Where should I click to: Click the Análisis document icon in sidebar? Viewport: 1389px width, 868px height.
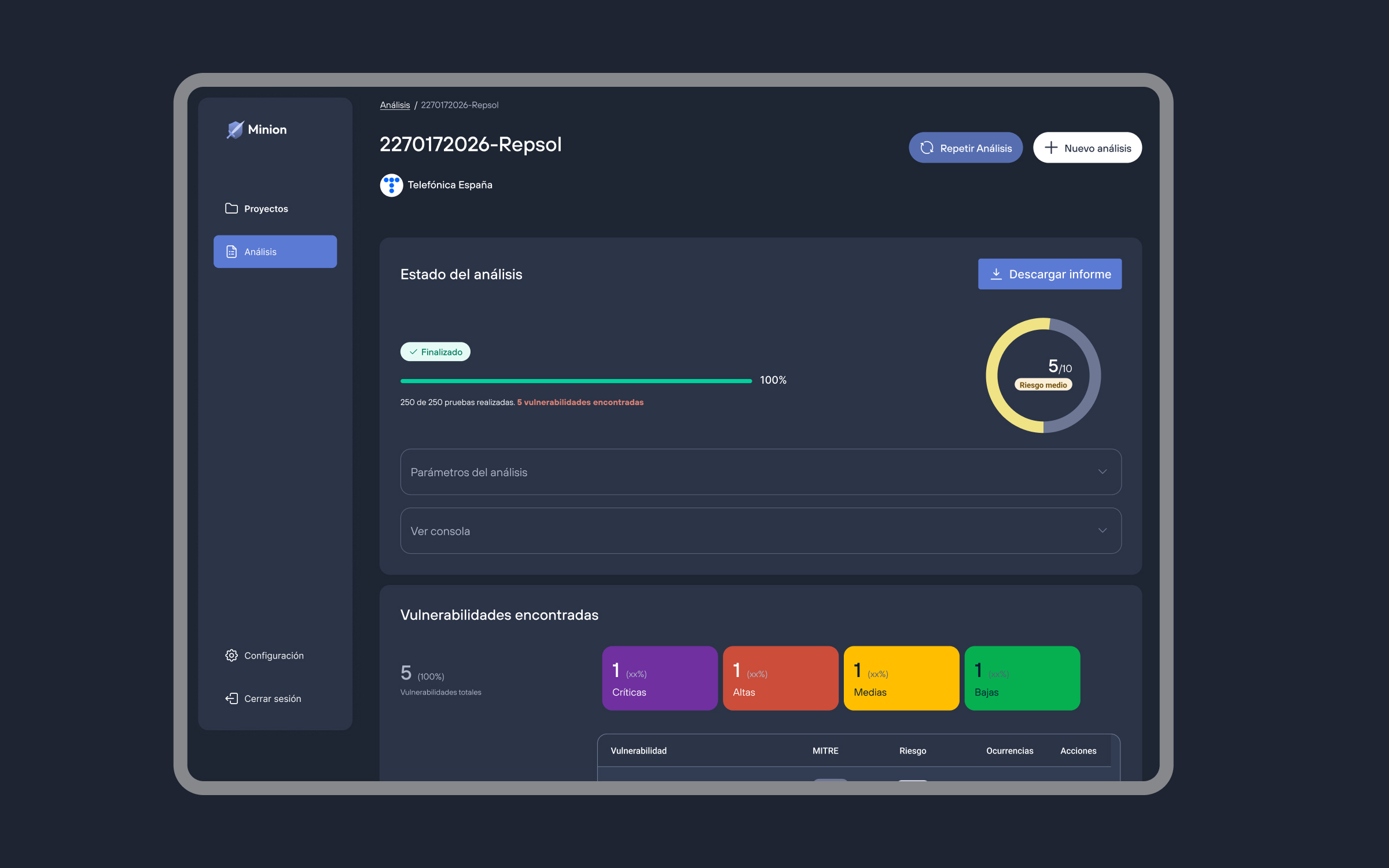231,252
